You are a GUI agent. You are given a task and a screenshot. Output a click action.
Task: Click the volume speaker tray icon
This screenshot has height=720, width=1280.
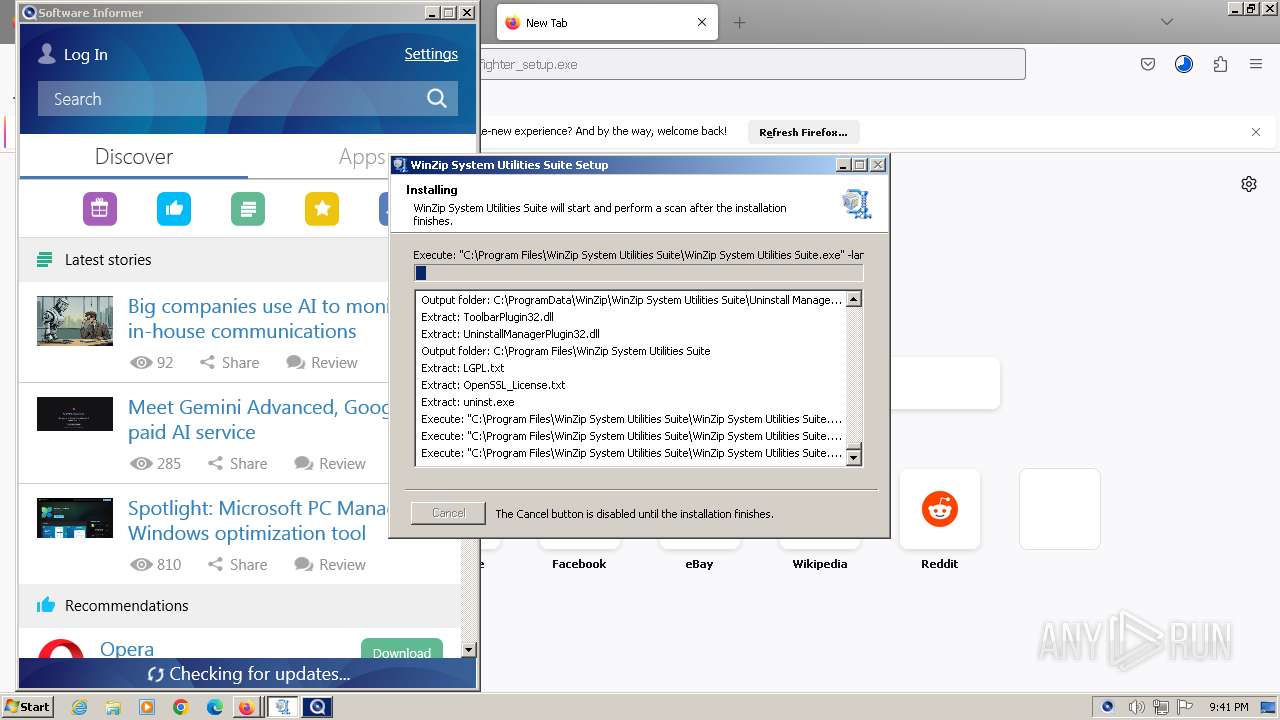click(x=1137, y=707)
